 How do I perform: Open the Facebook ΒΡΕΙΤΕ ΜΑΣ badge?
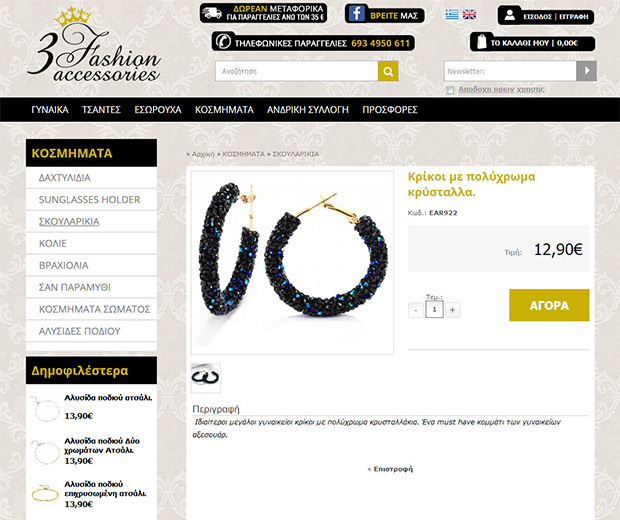tap(384, 14)
